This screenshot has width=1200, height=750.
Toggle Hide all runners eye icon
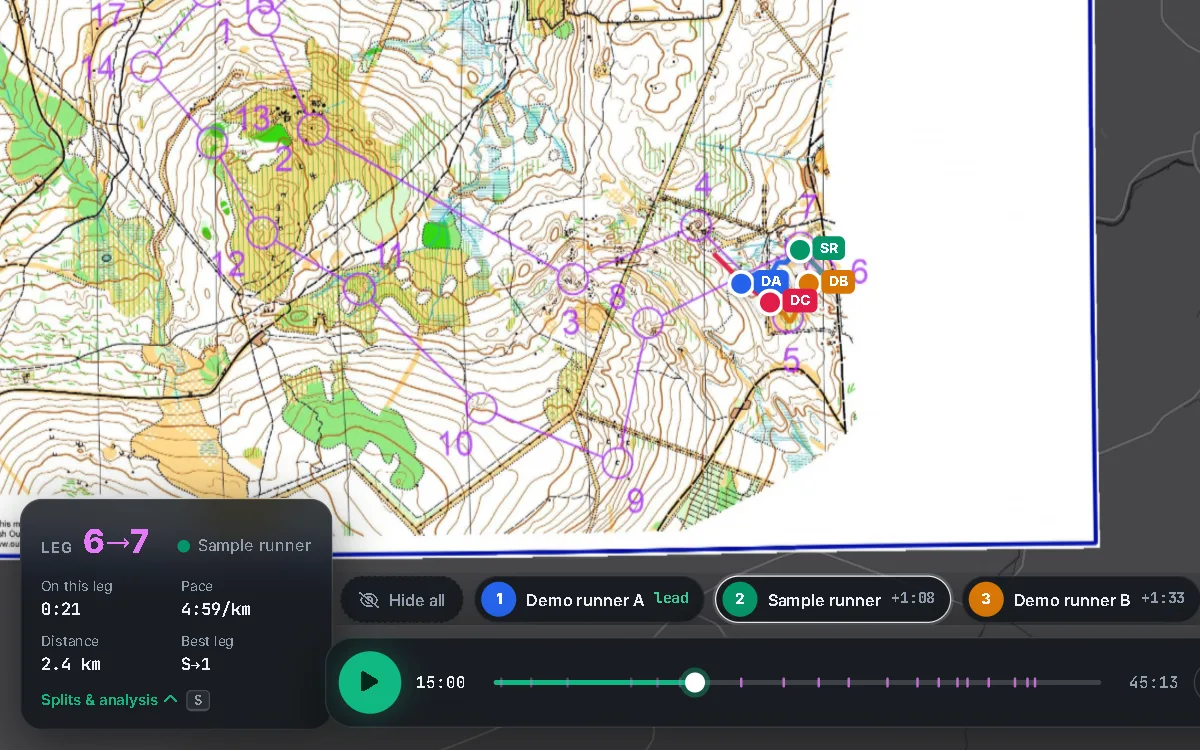click(369, 600)
